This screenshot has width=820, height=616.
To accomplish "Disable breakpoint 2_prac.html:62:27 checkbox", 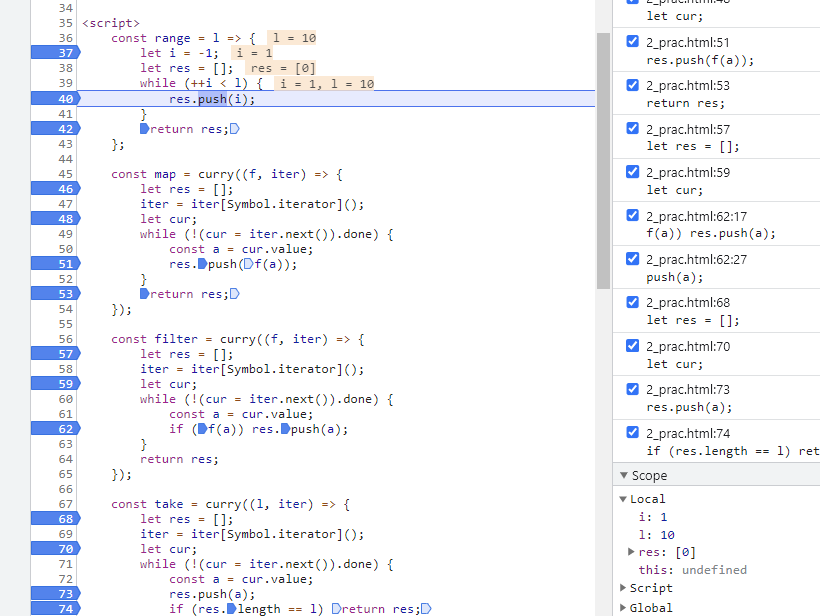I will click(632, 258).
